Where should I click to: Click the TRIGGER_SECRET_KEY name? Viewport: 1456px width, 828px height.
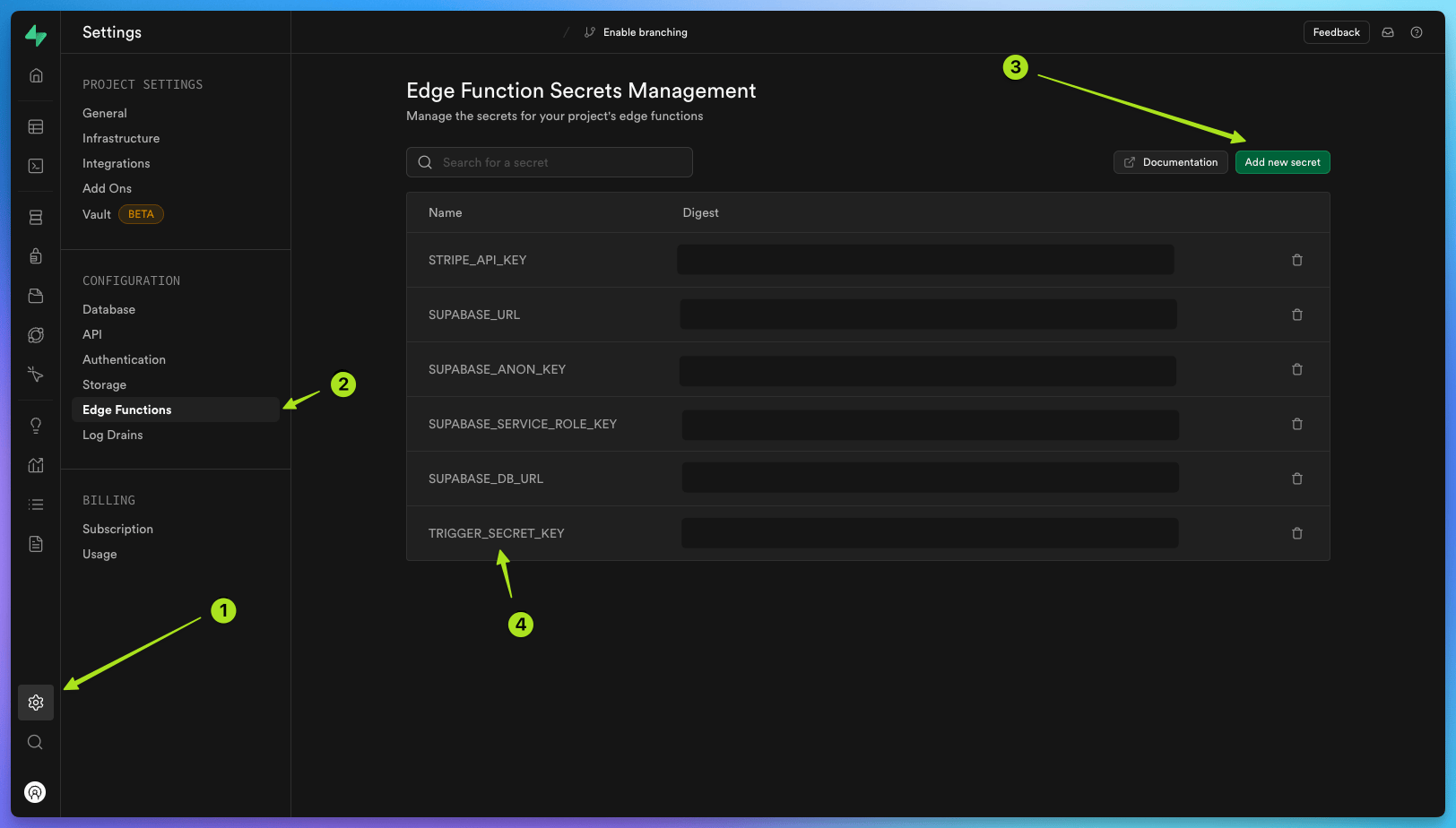tap(497, 533)
